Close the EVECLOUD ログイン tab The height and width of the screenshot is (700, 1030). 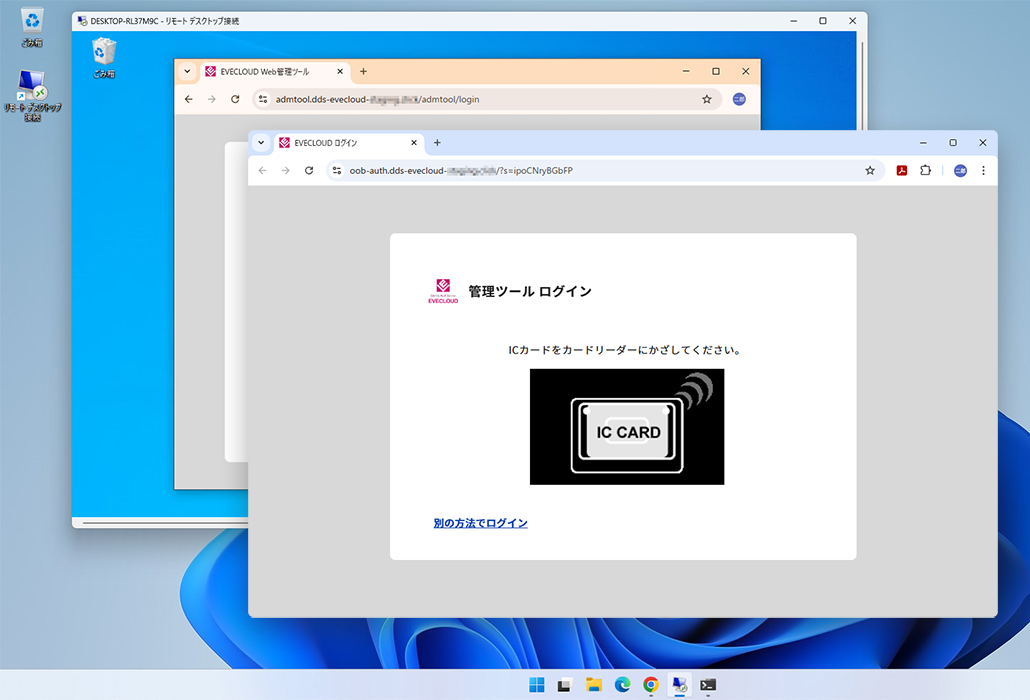414,143
